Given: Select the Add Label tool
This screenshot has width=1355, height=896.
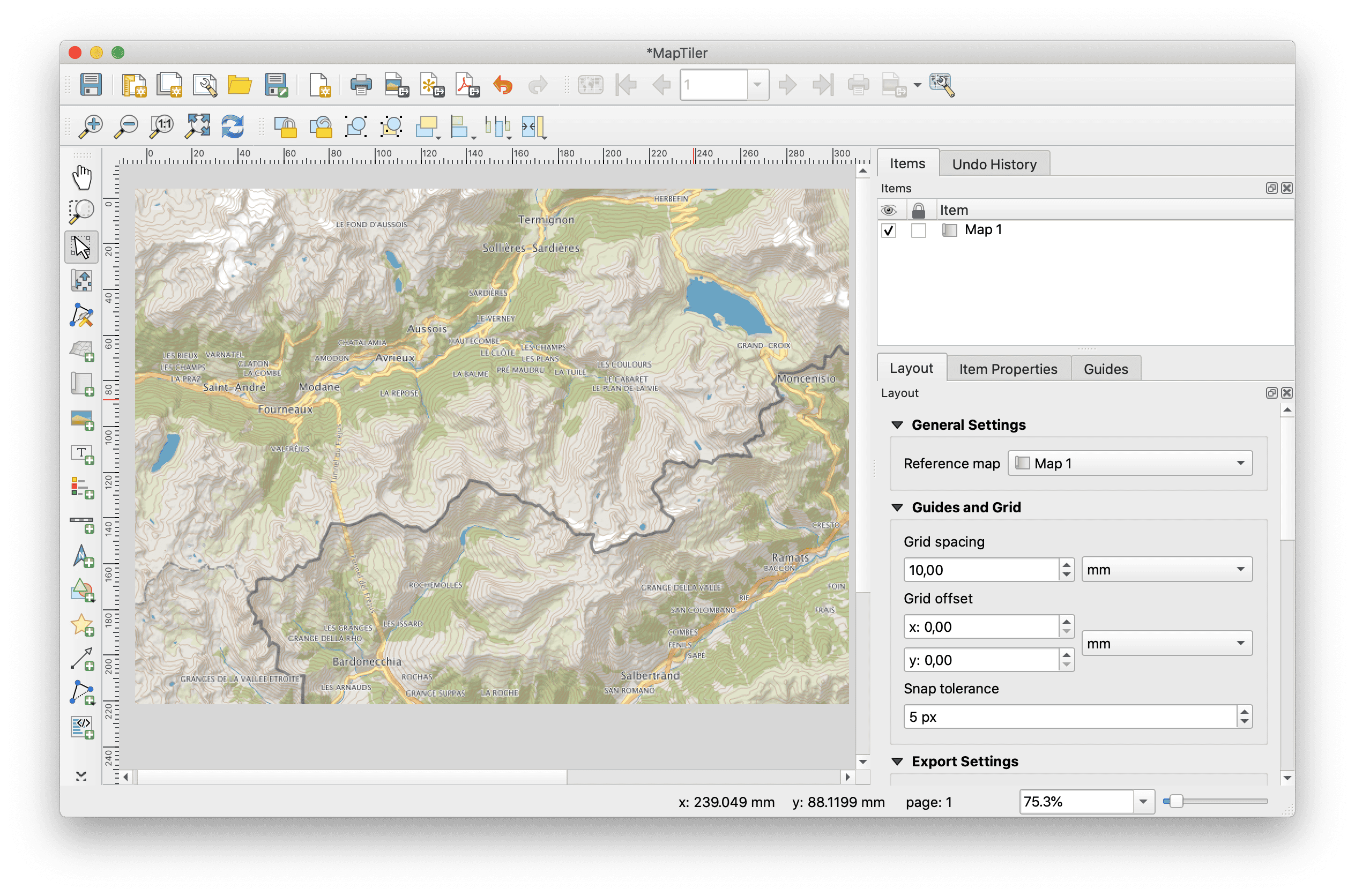Looking at the screenshot, I should [81, 454].
